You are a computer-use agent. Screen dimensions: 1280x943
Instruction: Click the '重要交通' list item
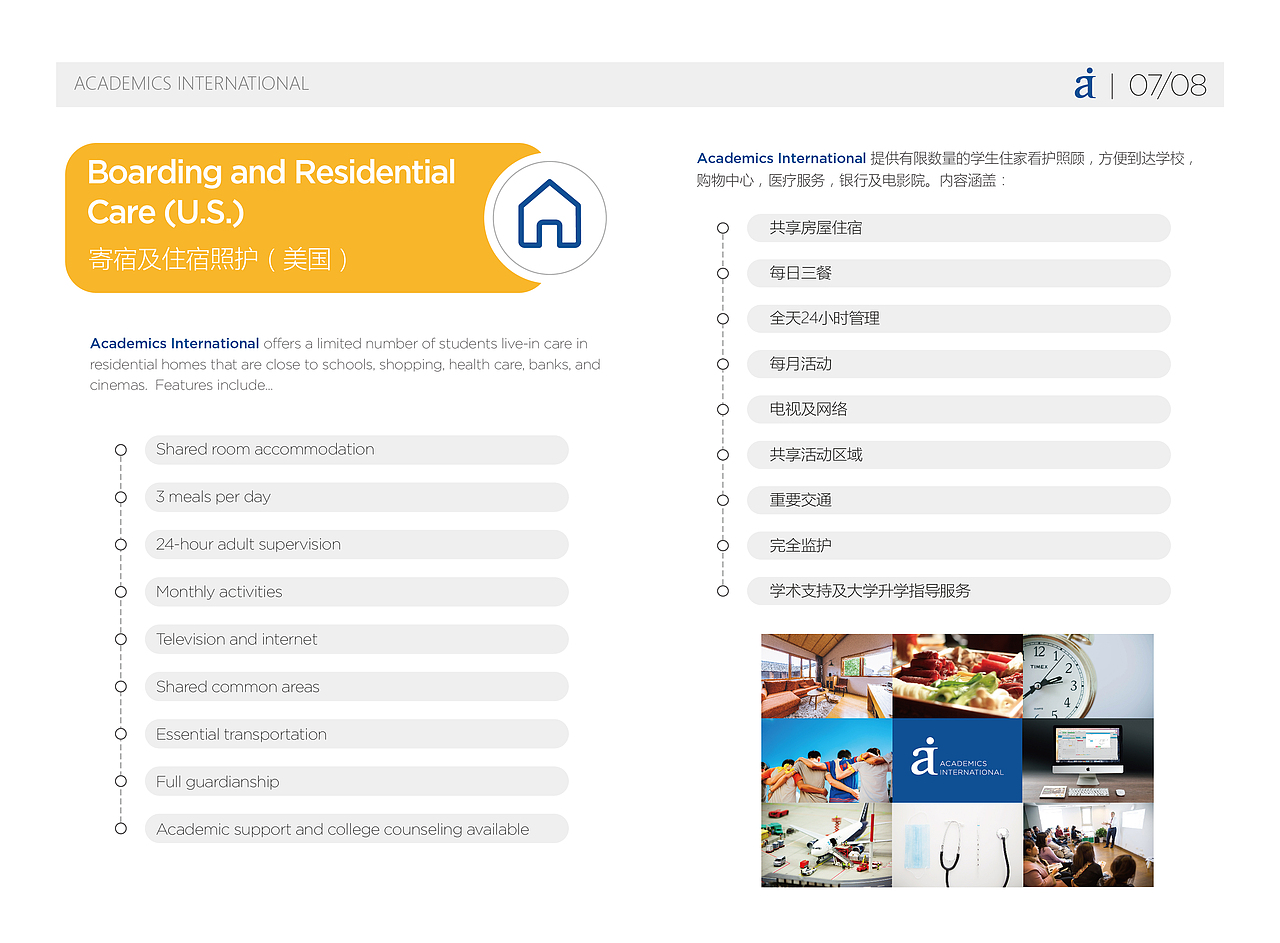(959, 500)
